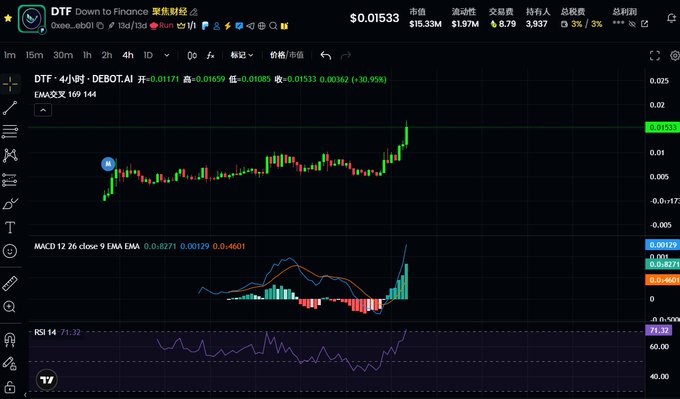This screenshot has width=680, height=399.
Task: Select the 15m timeframe
Action: point(34,55)
